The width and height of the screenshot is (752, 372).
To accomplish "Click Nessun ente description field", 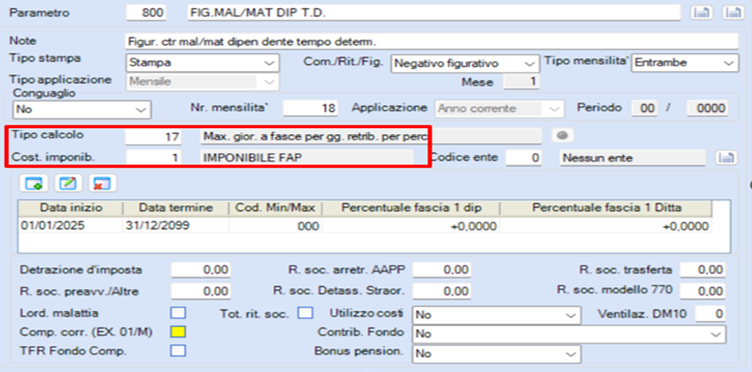I will 633,157.
